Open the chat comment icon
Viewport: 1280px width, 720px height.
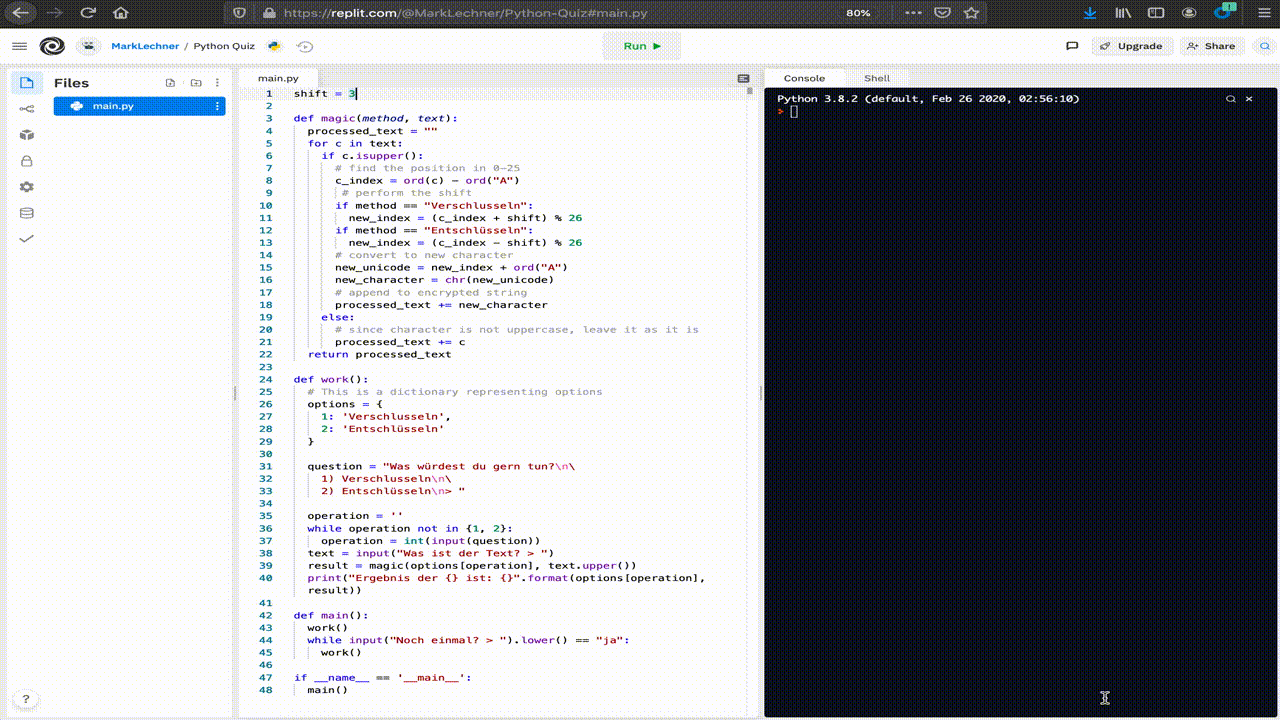click(x=1072, y=46)
